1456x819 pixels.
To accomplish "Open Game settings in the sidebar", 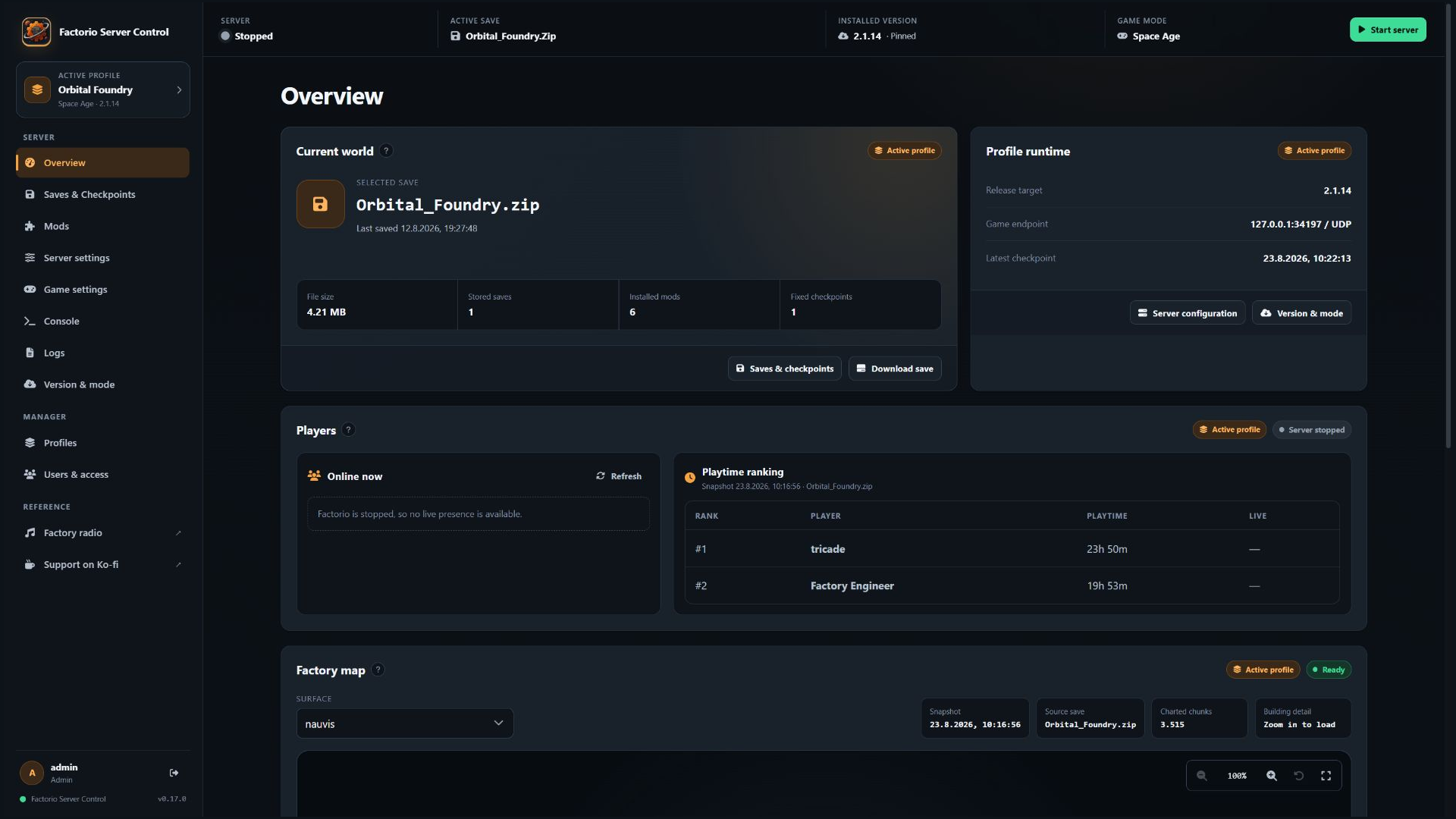I will tap(103, 290).
